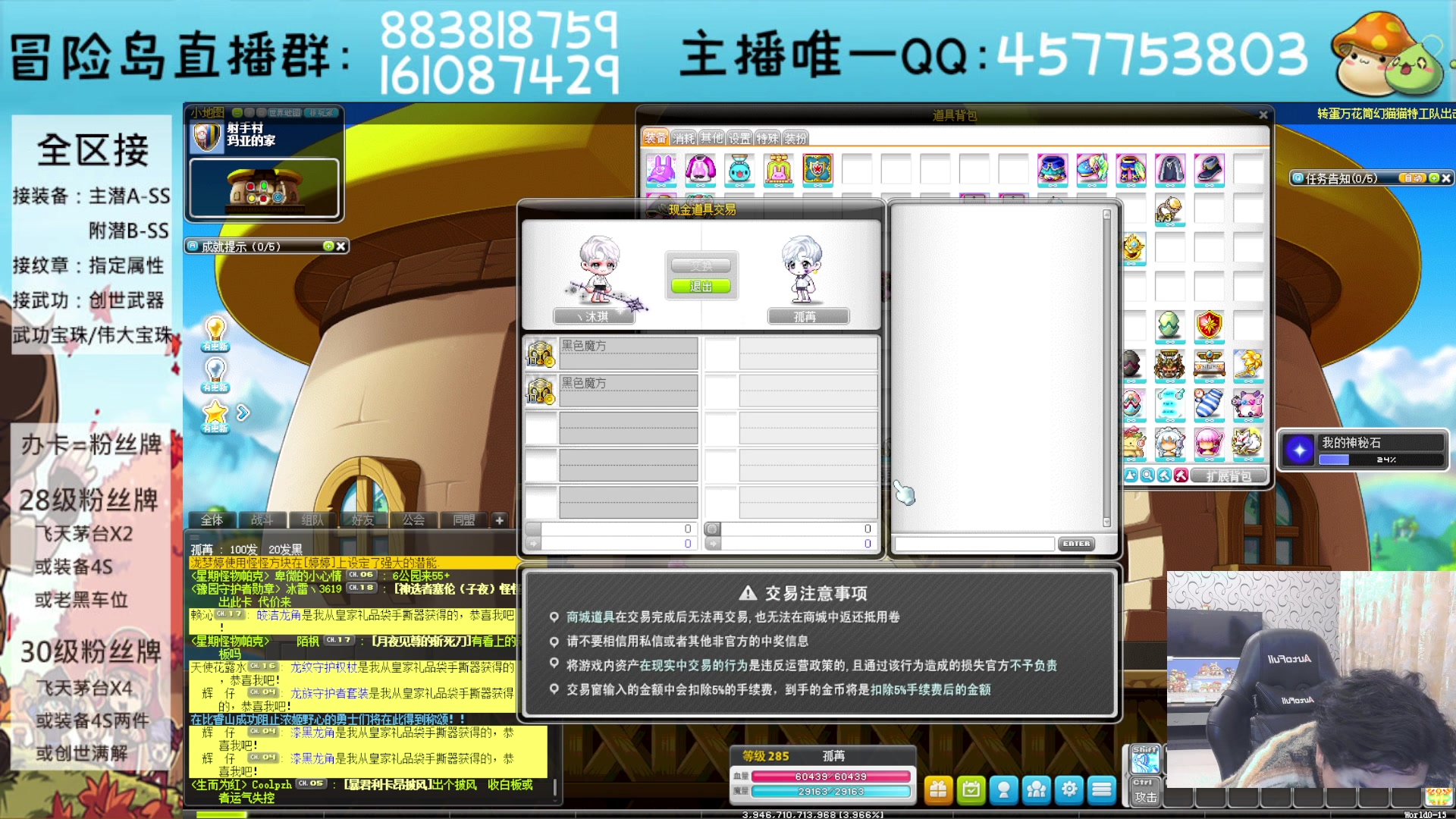The height and width of the screenshot is (819, 1456).
Task: Click the Lv3 golden ring item
Action: pos(1170,209)
